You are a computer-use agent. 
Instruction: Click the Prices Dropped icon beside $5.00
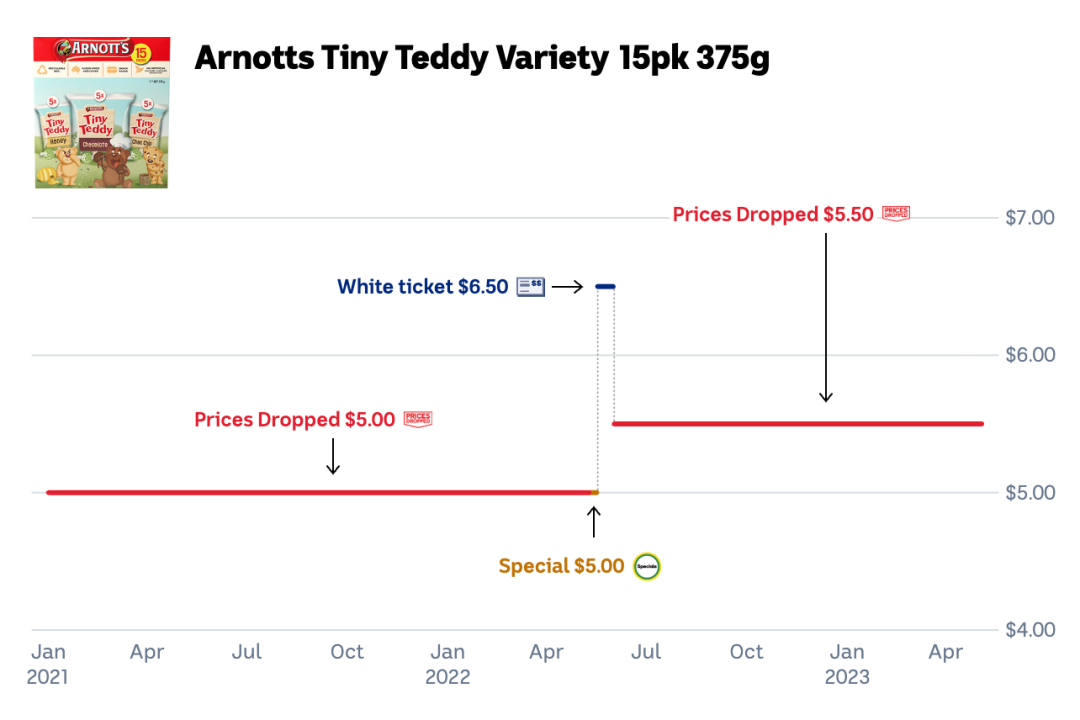click(418, 420)
